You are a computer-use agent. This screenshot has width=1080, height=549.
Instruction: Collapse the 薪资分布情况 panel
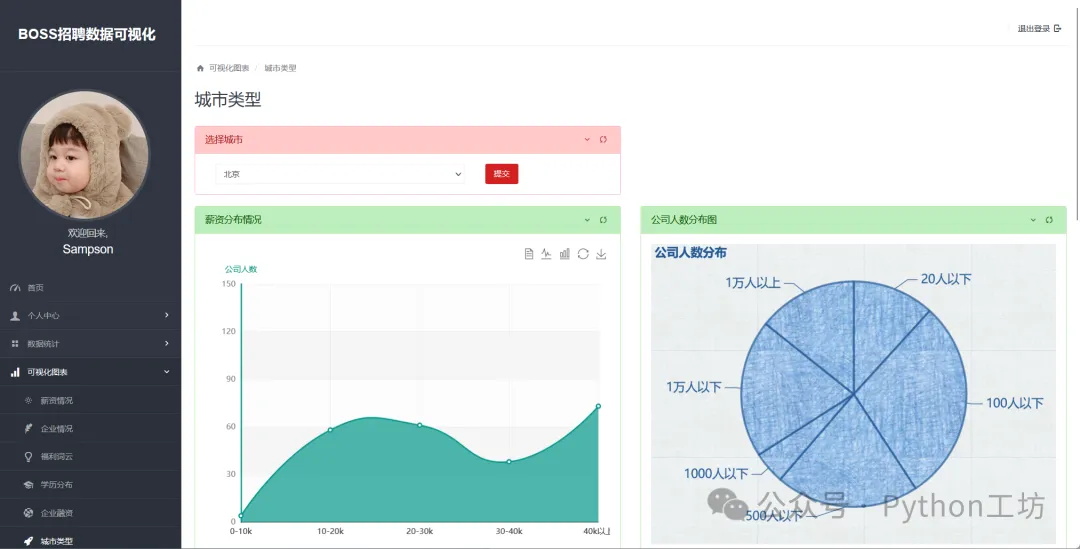(587, 220)
